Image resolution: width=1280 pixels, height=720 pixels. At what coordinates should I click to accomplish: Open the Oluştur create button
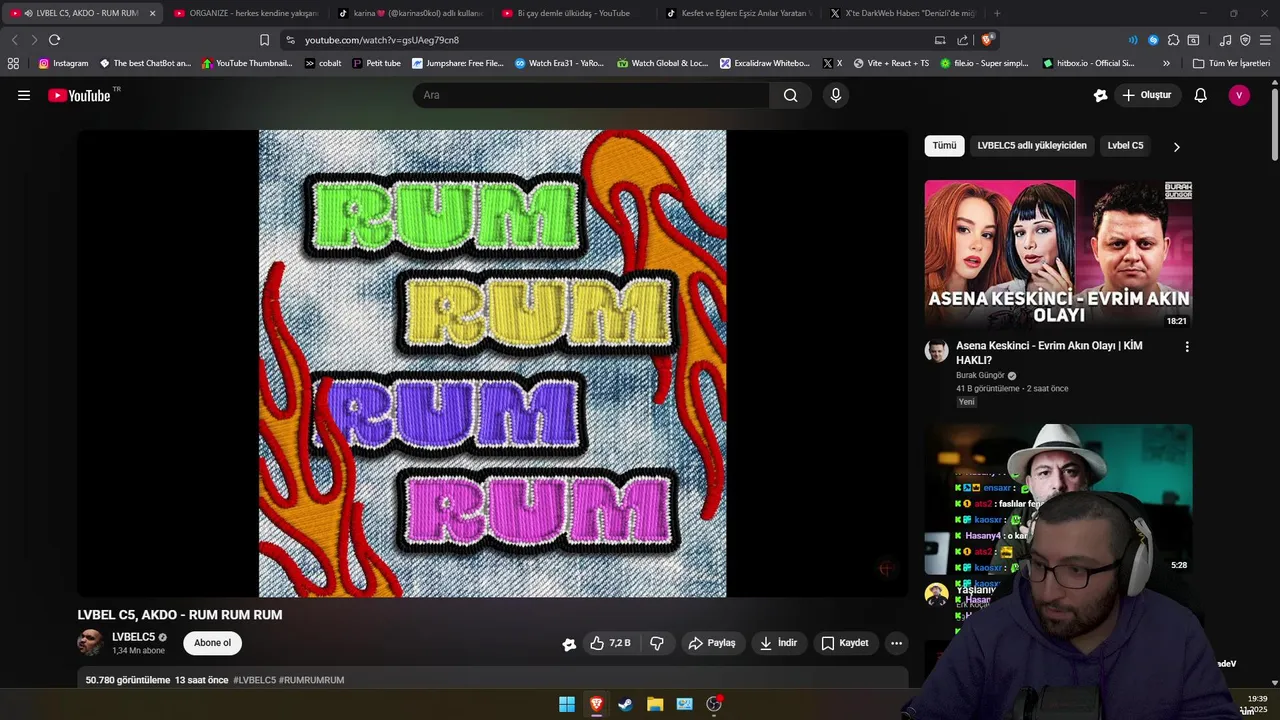click(x=1146, y=95)
